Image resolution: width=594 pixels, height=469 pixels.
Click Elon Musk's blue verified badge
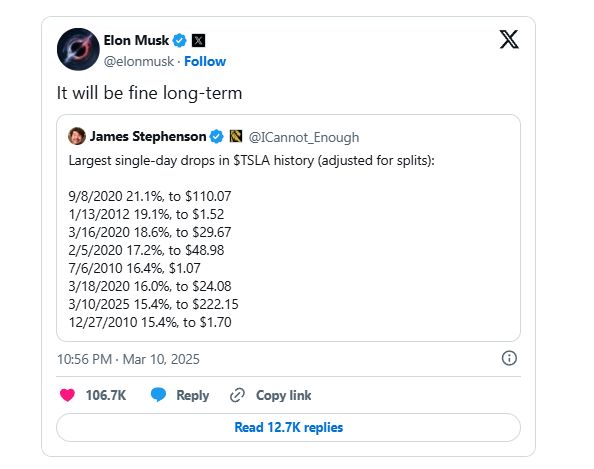[180, 40]
